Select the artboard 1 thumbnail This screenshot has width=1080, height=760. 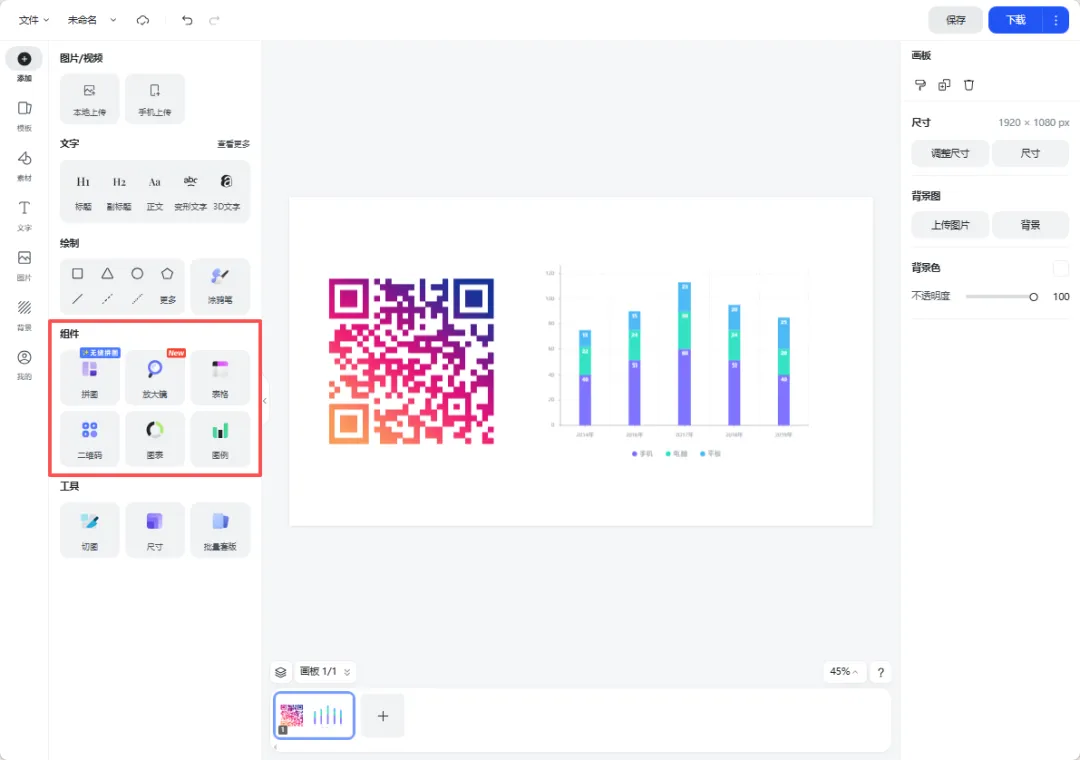tap(314, 715)
